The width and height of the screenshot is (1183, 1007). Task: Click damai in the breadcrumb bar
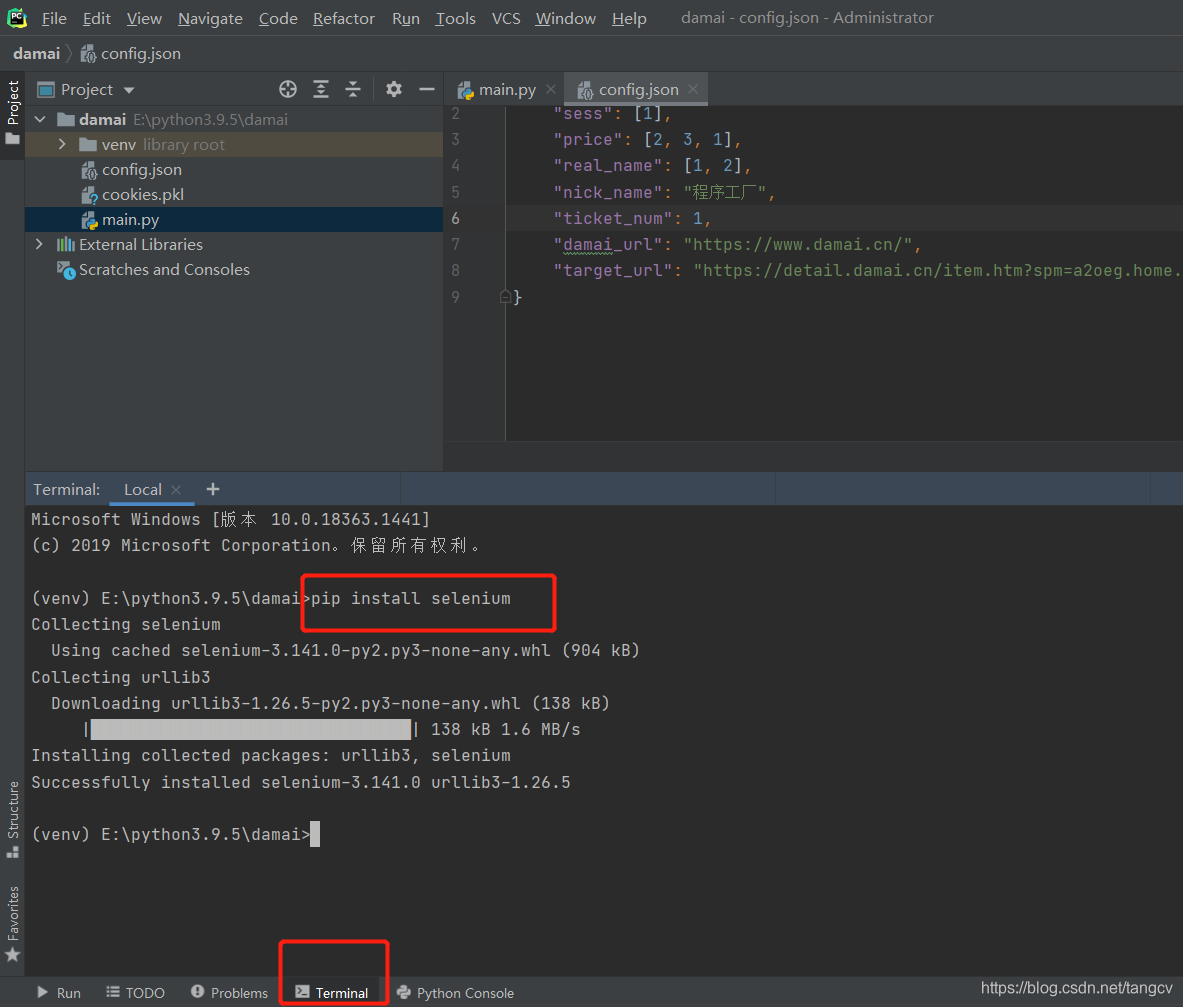(36, 54)
